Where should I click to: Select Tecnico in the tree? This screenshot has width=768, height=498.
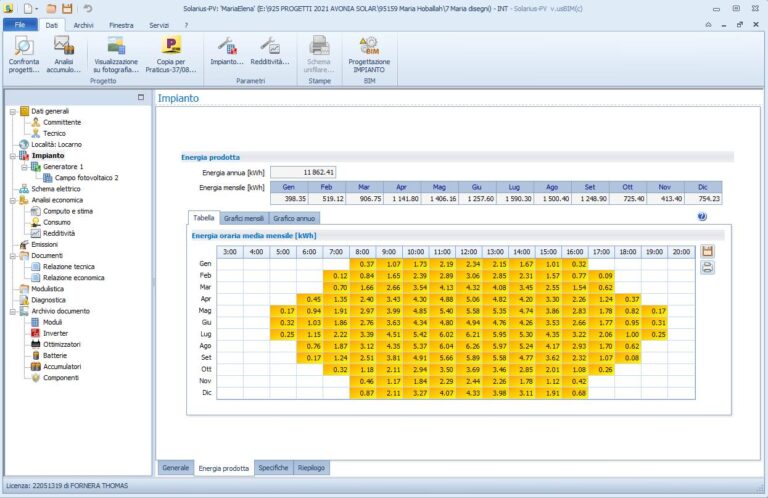click(x=54, y=133)
